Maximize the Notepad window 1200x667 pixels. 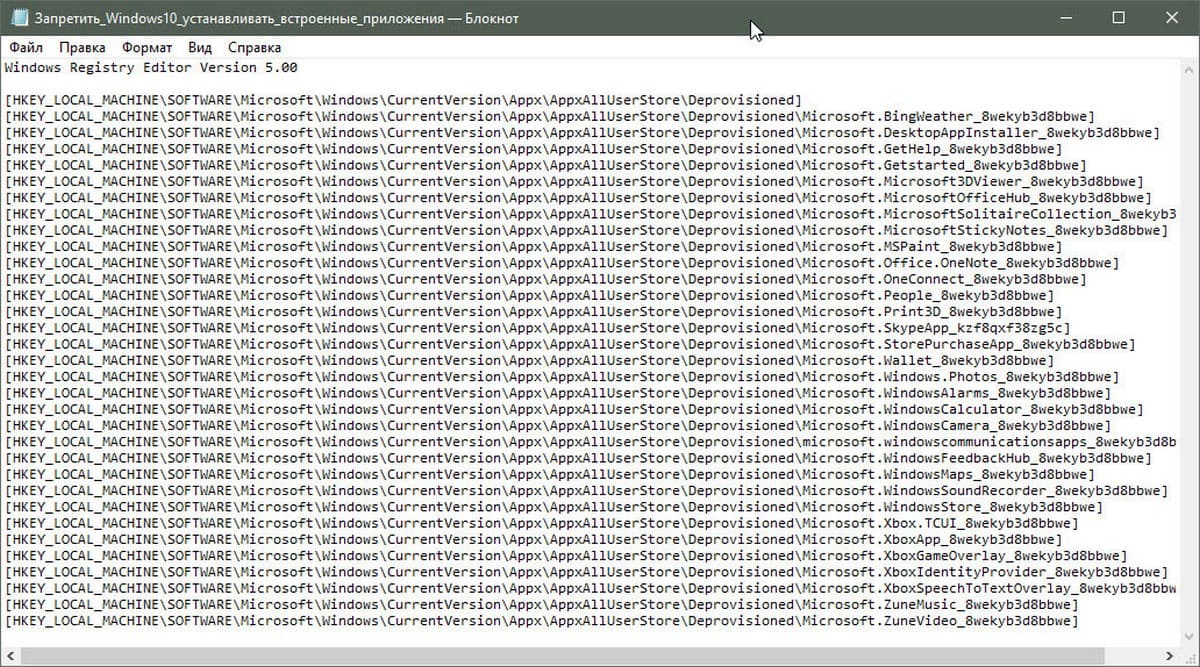click(1118, 18)
